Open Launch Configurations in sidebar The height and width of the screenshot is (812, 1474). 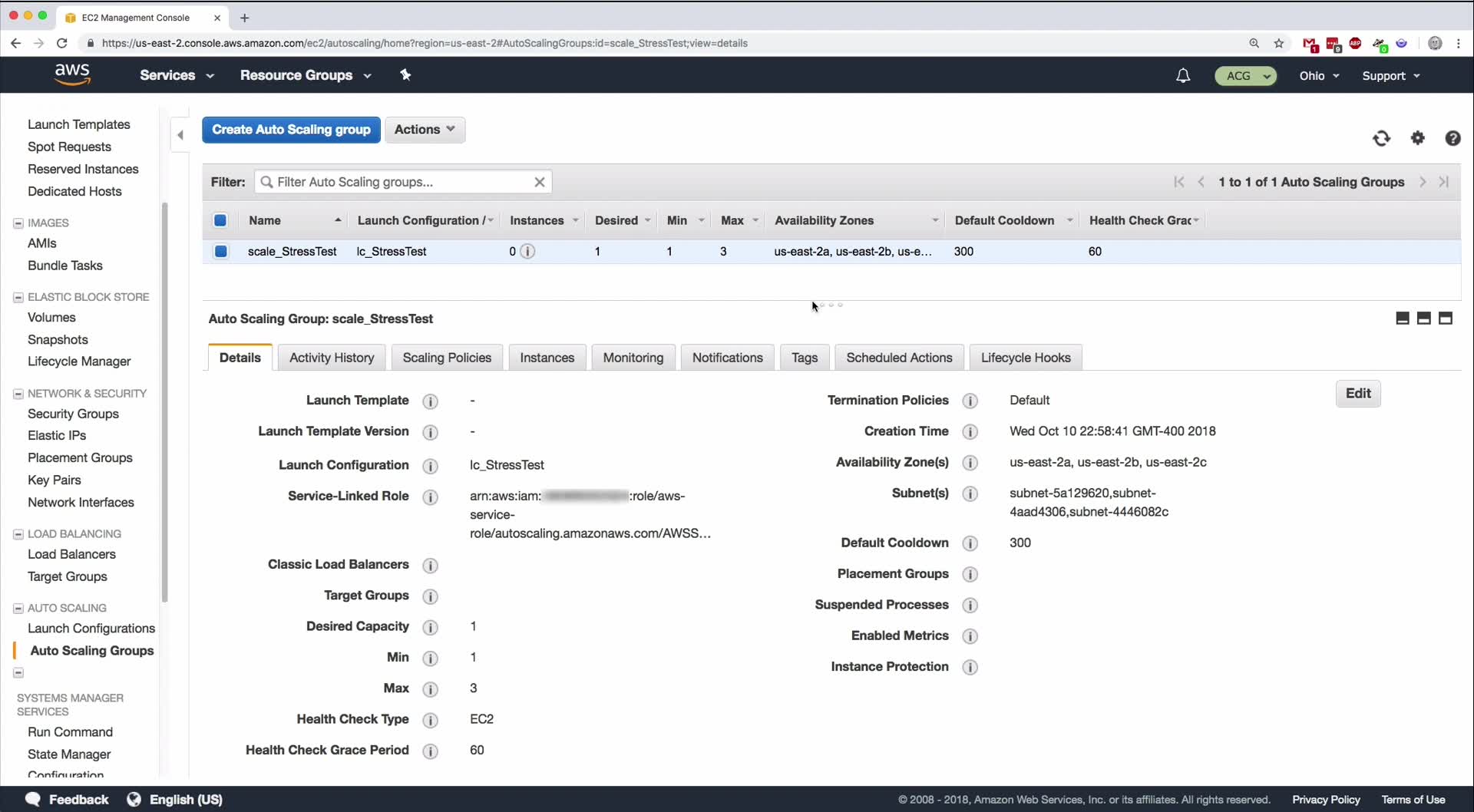[x=91, y=628]
